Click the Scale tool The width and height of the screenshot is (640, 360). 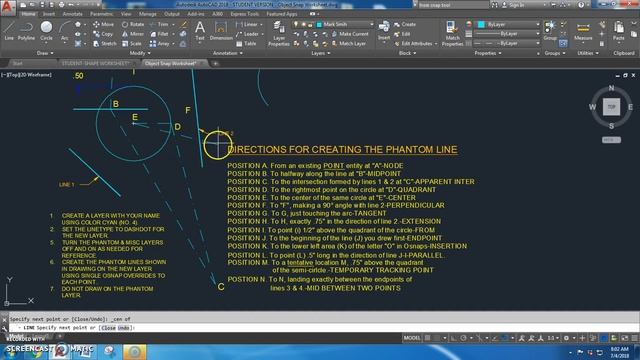[131, 43]
